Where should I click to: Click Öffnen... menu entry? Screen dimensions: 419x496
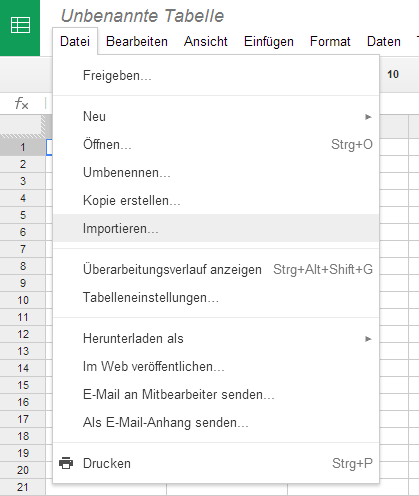pos(216,144)
